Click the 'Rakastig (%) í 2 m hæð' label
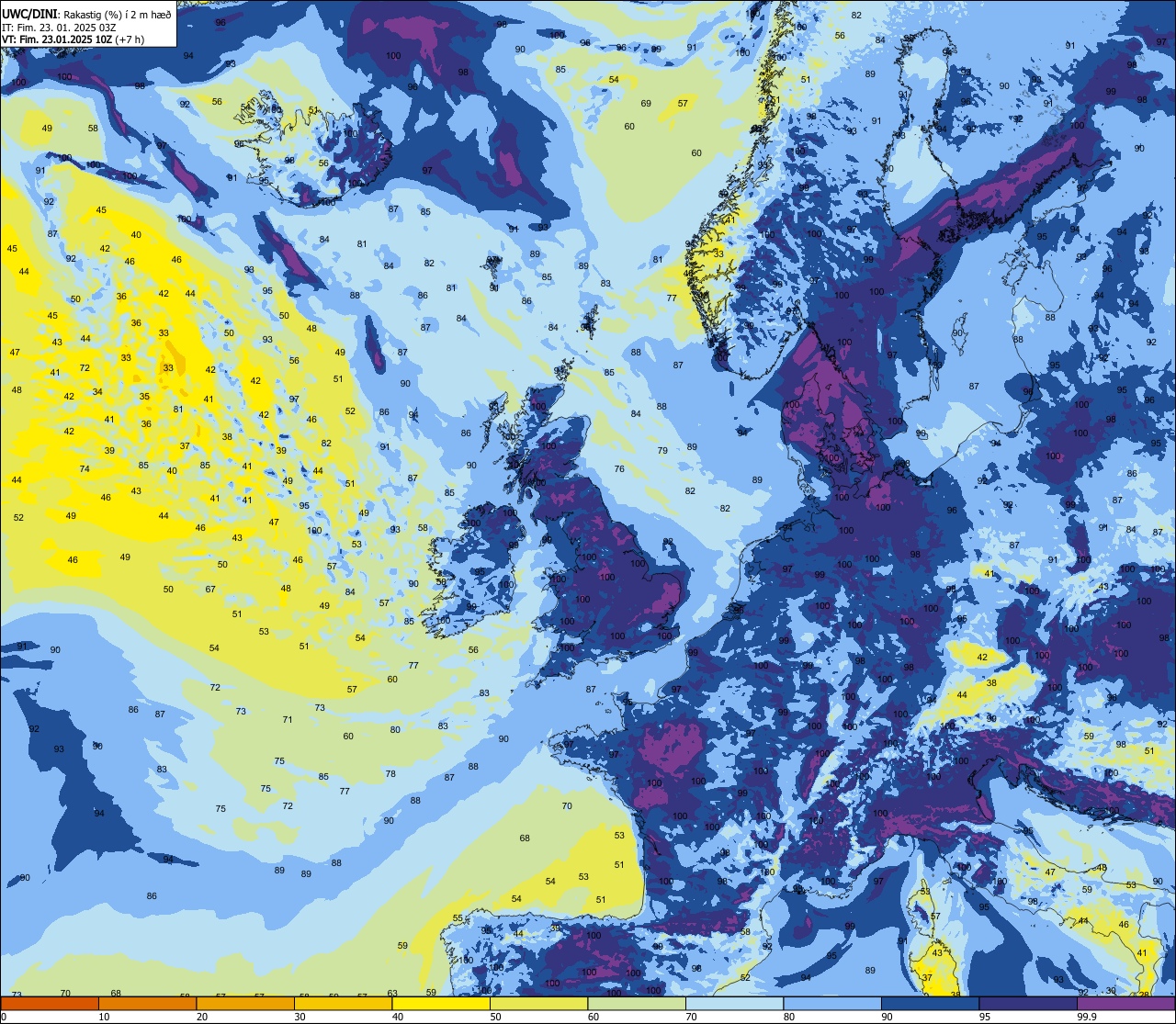 click(x=117, y=14)
